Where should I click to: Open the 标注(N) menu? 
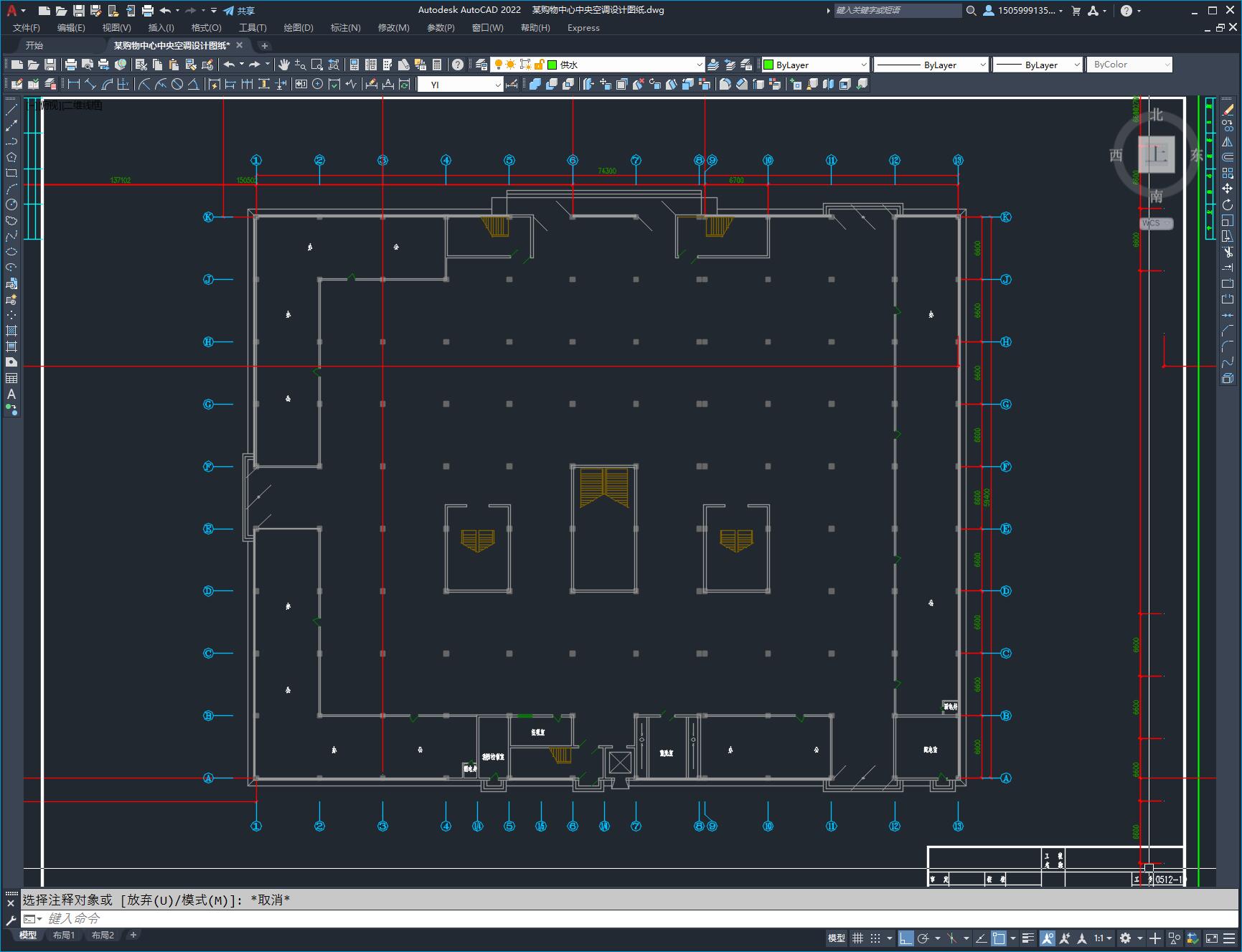pyautogui.click(x=345, y=28)
